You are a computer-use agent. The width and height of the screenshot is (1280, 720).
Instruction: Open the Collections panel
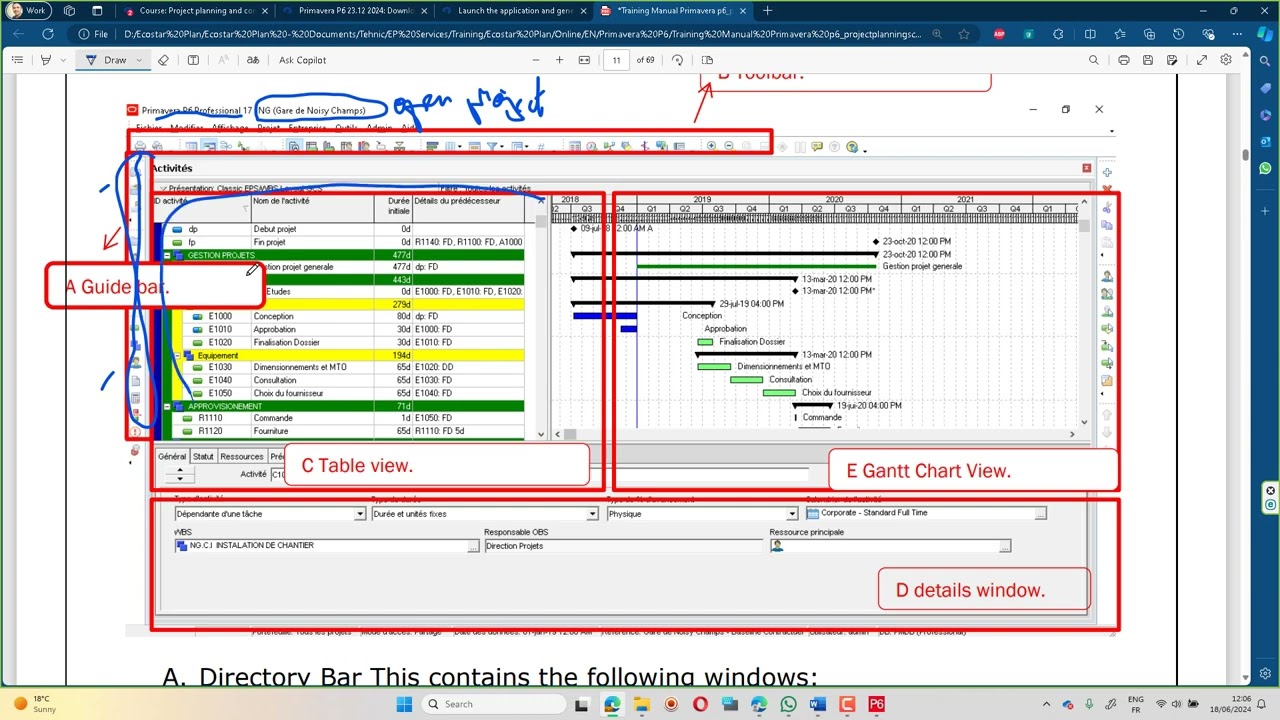pyautogui.click(x=1149, y=33)
